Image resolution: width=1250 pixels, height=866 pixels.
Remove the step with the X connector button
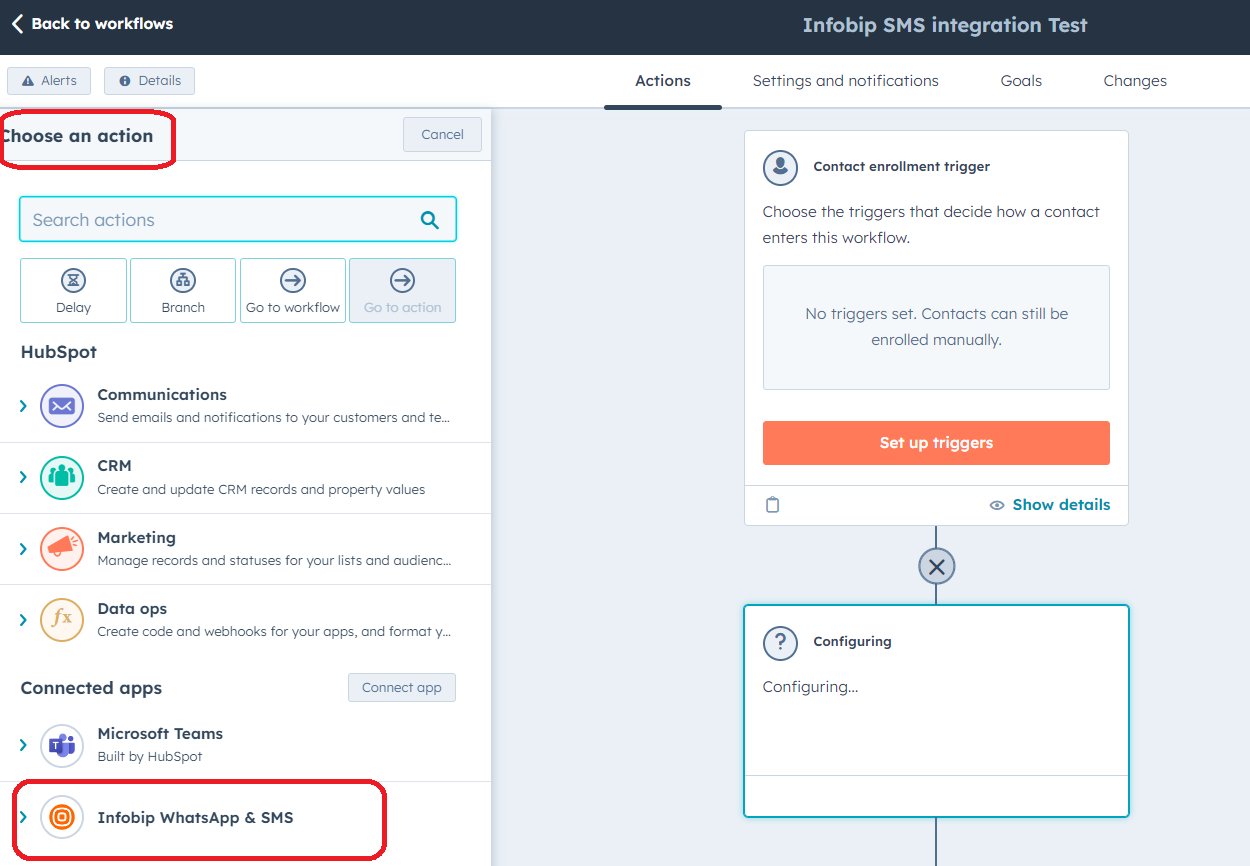pyautogui.click(x=936, y=567)
